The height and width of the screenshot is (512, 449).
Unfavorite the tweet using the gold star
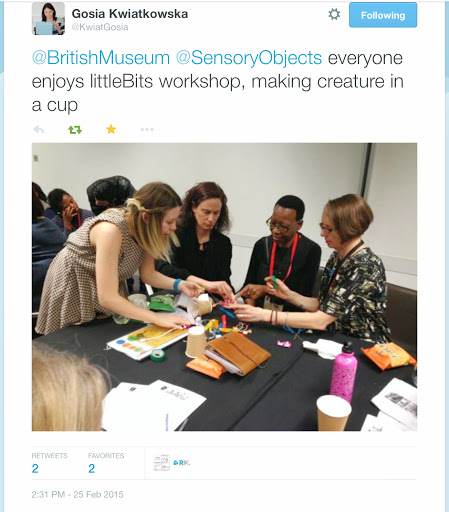(x=111, y=129)
